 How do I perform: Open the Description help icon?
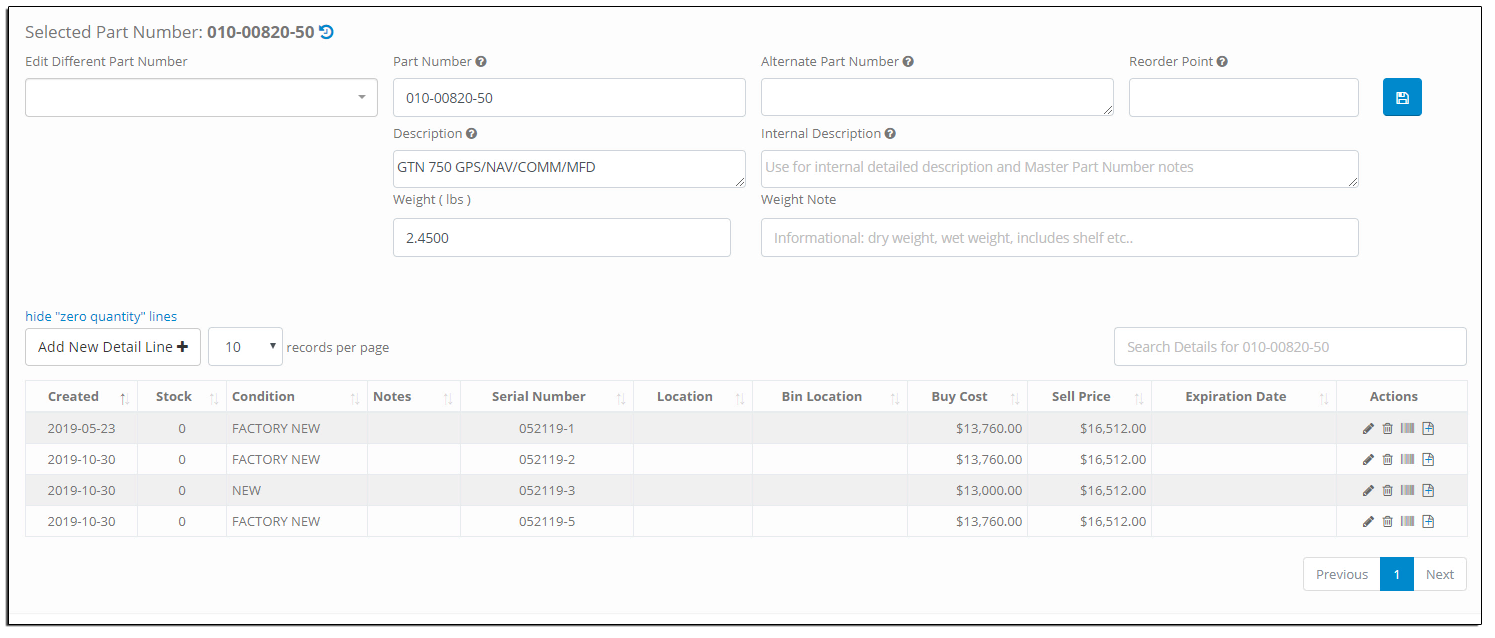tap(471, 134)
